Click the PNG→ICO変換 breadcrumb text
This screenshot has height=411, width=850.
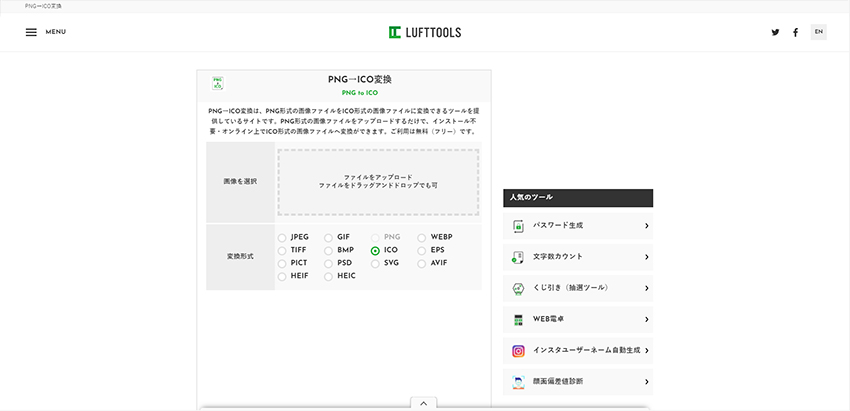(x=43, y=6)
